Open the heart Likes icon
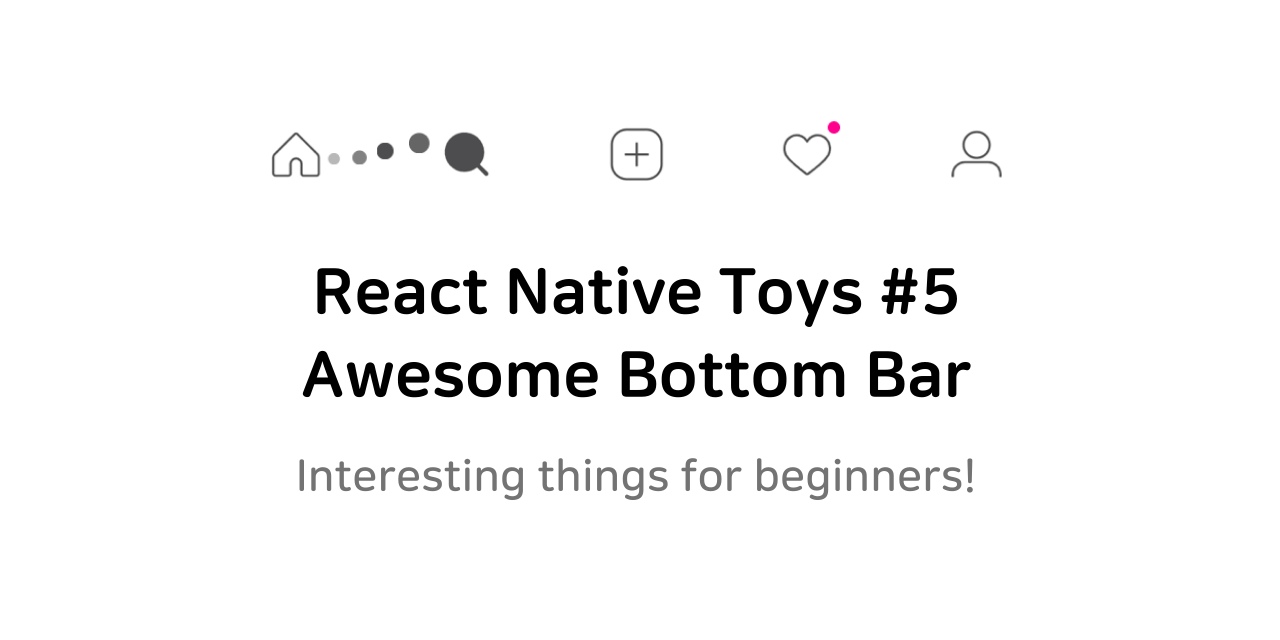 (807, 155)
